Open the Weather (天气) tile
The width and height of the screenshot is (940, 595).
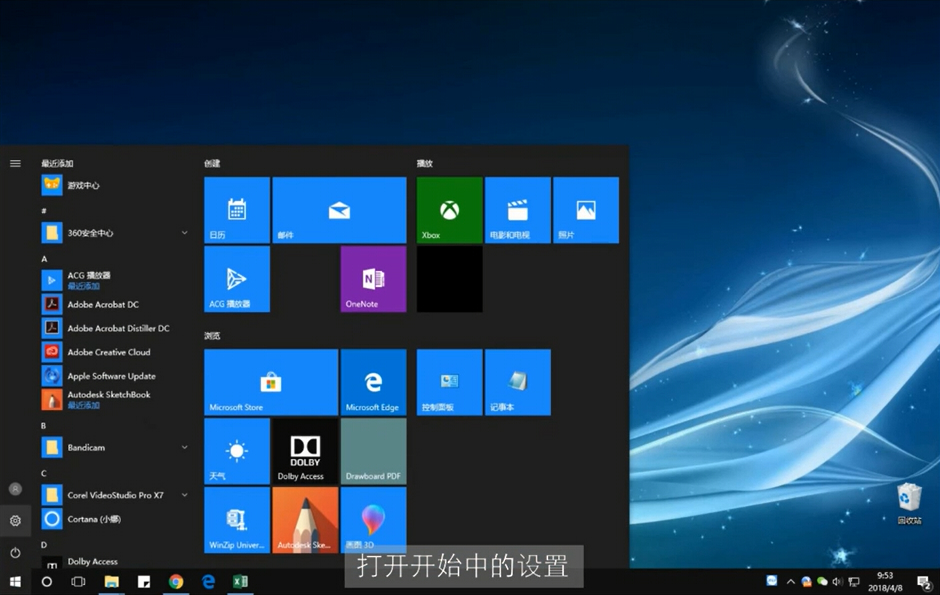point(237,451)
